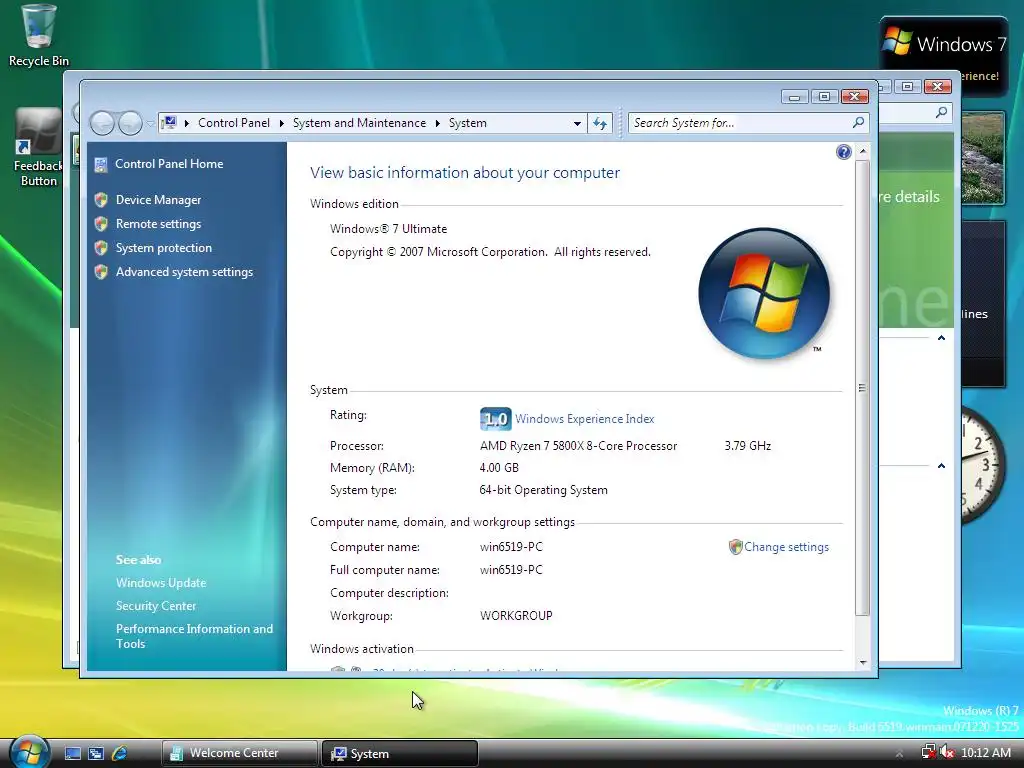Screen dimensions: 1024x768
Task: Click shield icon beside Device Manager
Action: 101,200
